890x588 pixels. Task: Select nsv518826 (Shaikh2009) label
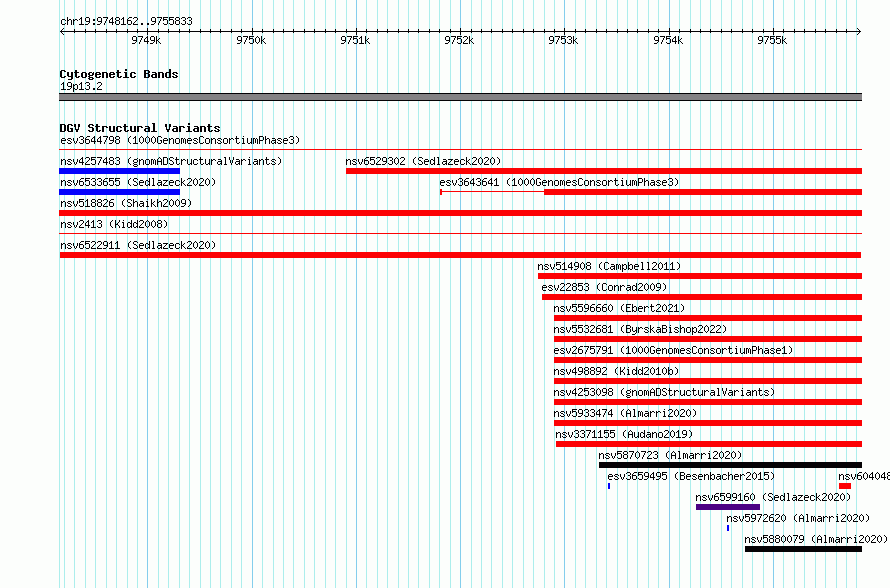point(126,203)
